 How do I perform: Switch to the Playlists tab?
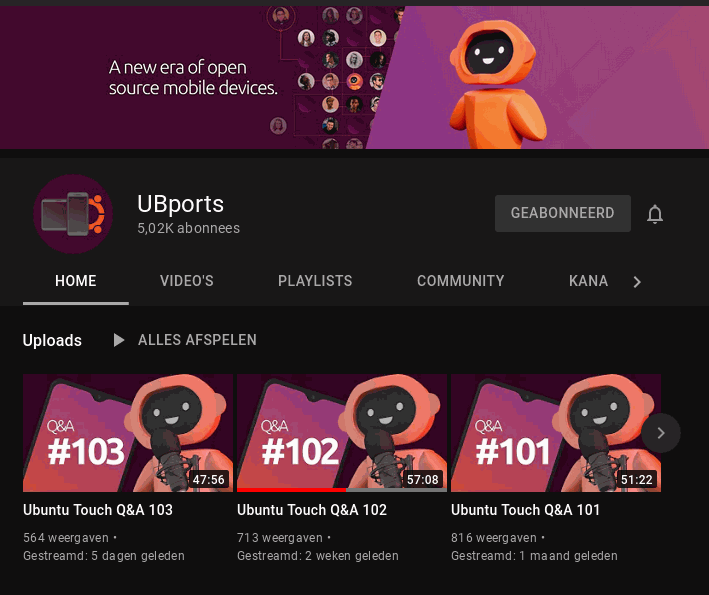click(x=315, y=281)
